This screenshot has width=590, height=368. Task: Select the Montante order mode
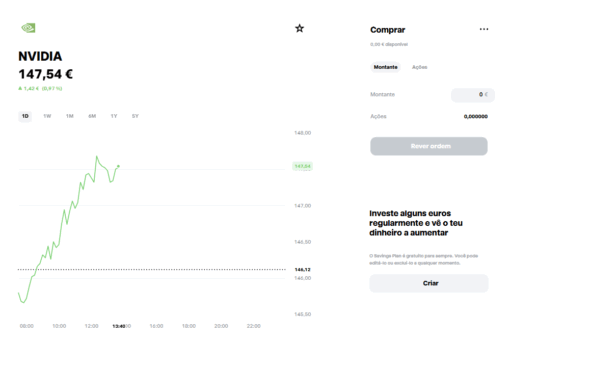point(385,67)
